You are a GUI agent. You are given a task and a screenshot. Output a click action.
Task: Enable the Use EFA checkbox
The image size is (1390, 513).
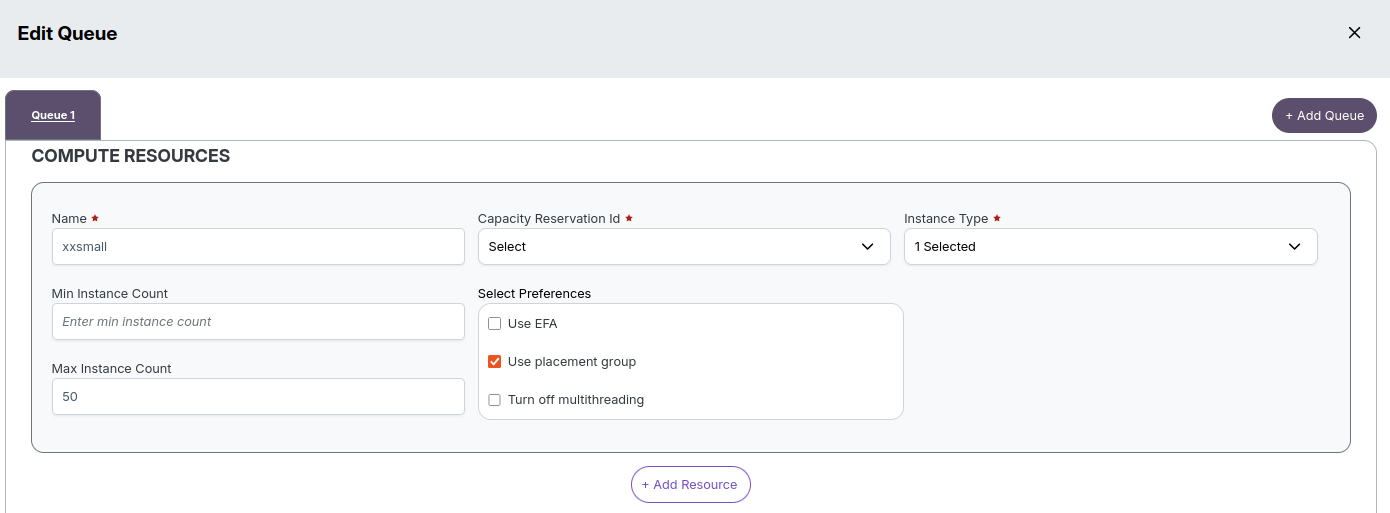494,324
